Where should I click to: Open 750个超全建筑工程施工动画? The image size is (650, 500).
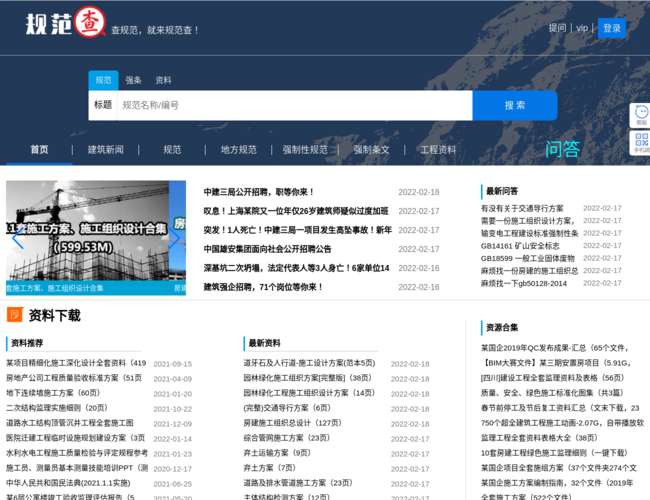(563, 423)
